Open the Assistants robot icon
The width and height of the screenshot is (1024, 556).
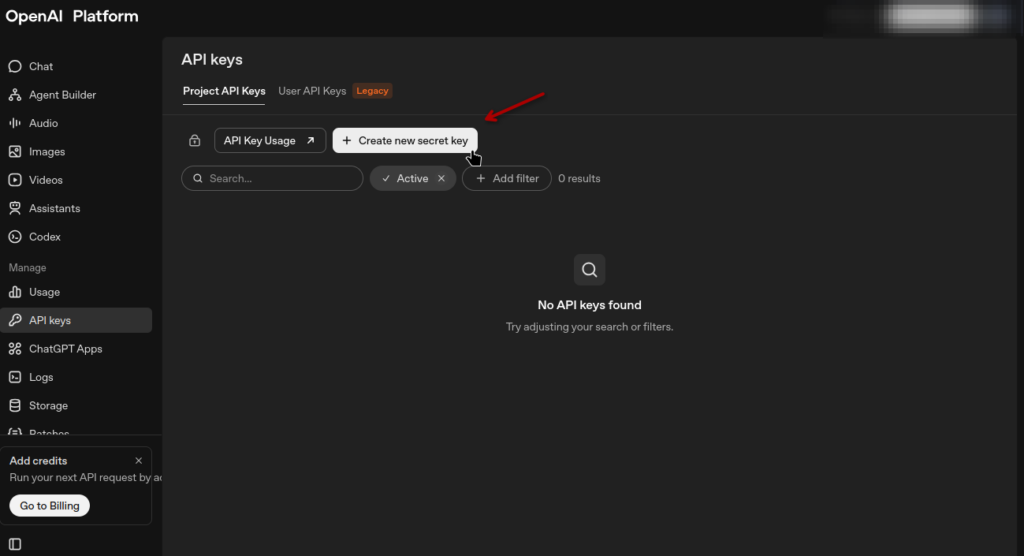point(14,208)
